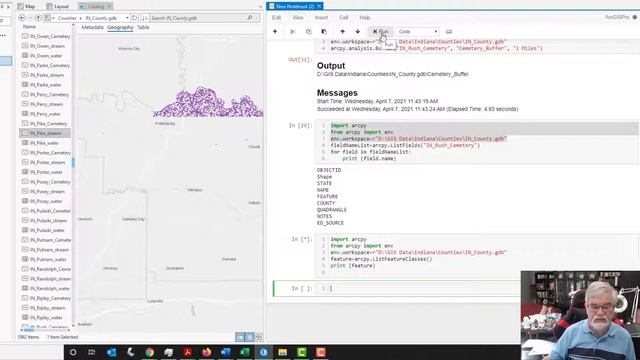Add a new cell below with plus icon
The height and width of the screenshot is (360, 640).
(275, 31)
